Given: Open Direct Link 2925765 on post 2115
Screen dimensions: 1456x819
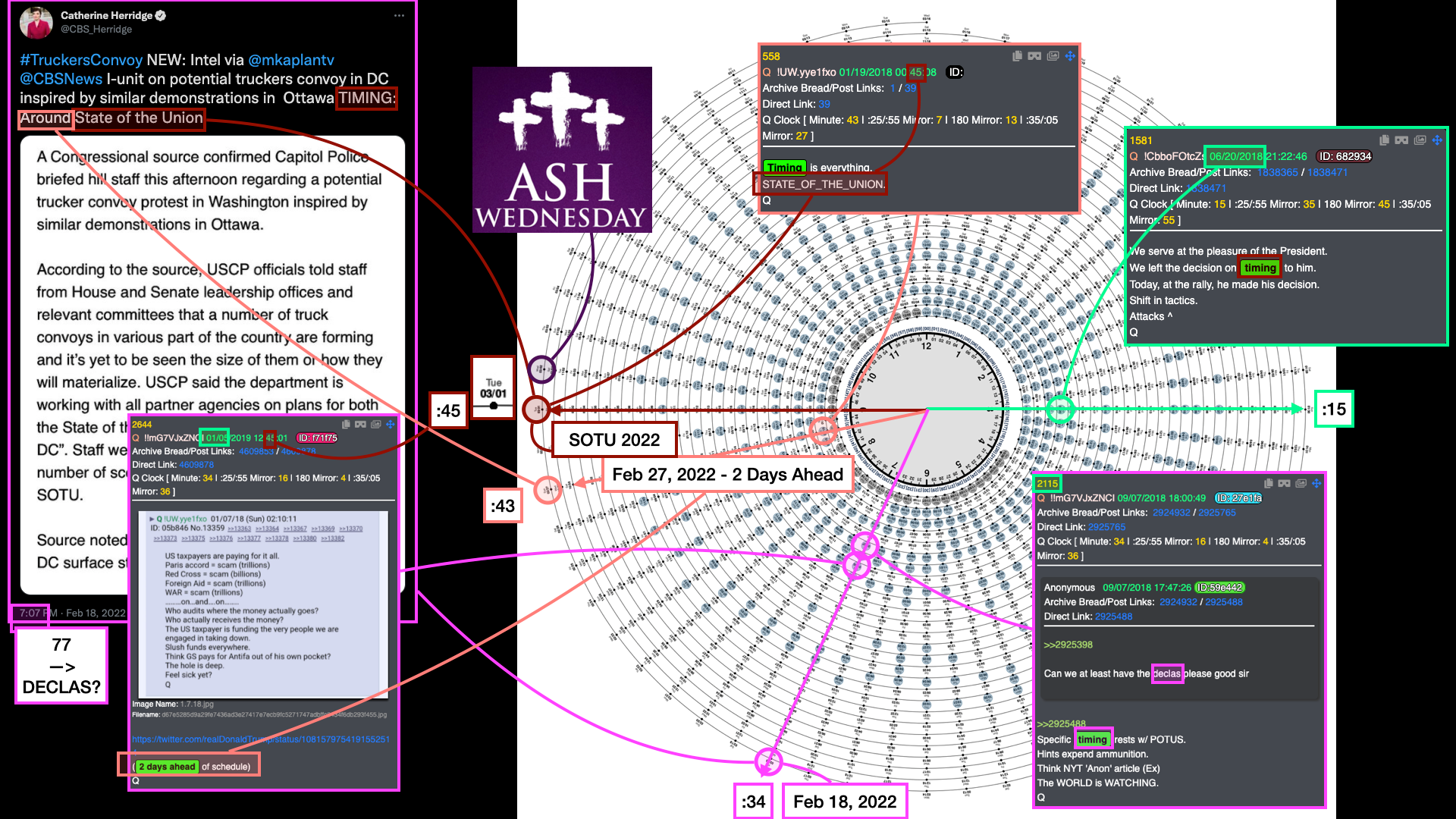Looking at the screenshot, I should click(1106, 527).
